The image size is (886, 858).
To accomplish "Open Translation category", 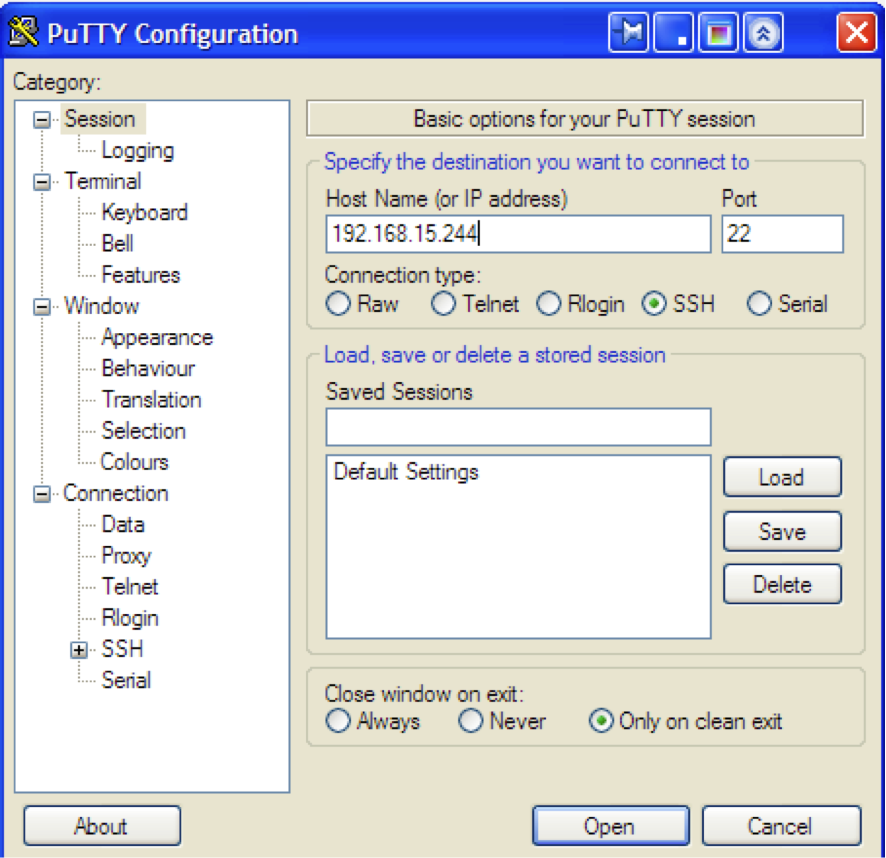I will [x=151, y=400].
